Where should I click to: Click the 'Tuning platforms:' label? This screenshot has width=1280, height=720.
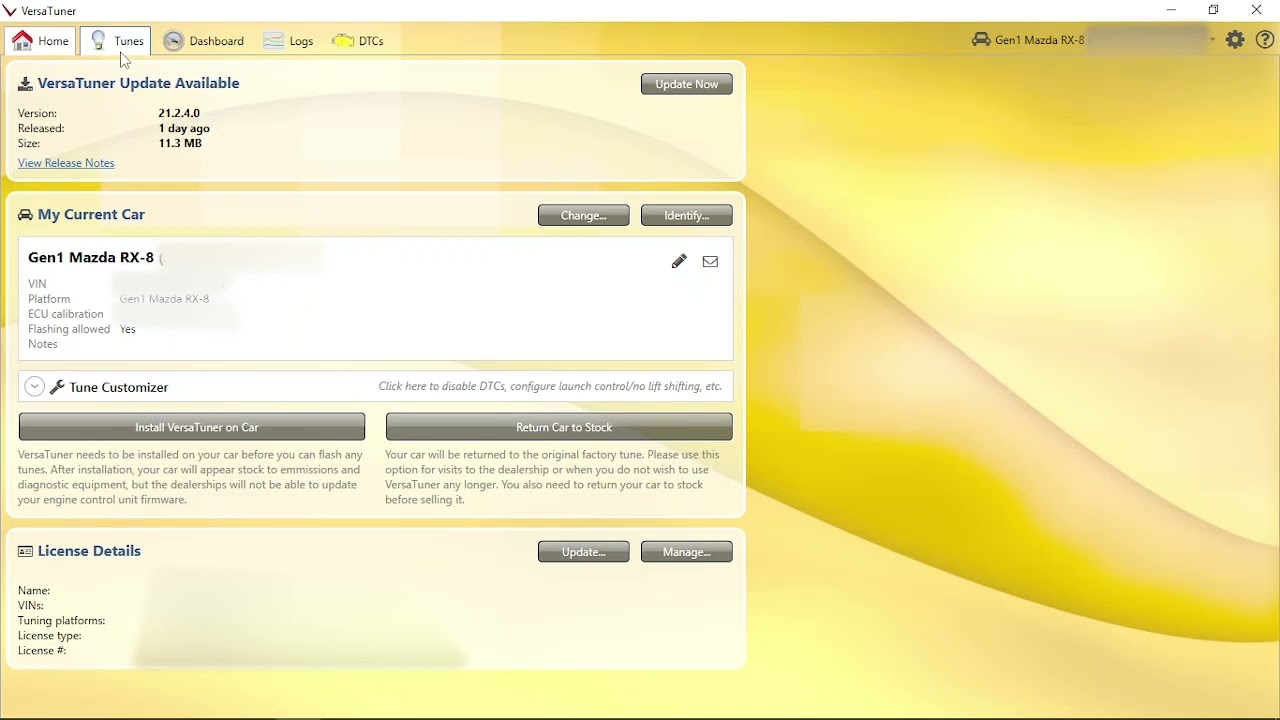[x=61, y=621]
